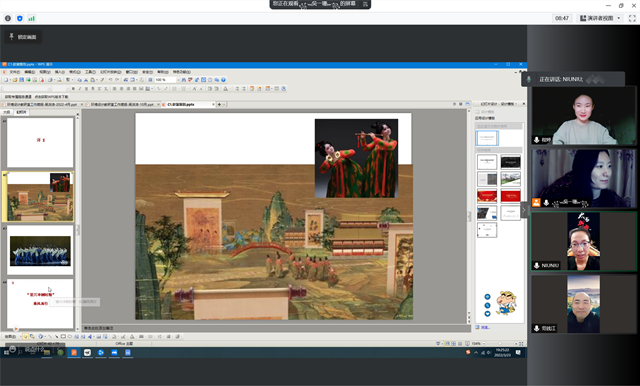This screenshot has width=640, height=386.
Task: Close the design template side panel
Action: pyautogui.click(x=524, y=104)
